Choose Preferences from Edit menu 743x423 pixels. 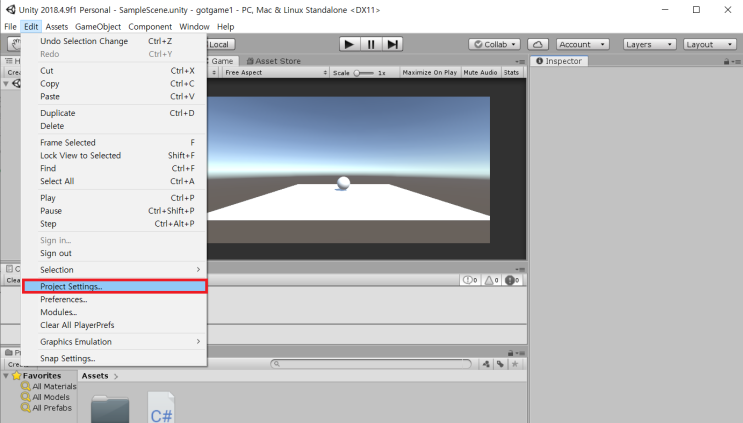point(114,299)
